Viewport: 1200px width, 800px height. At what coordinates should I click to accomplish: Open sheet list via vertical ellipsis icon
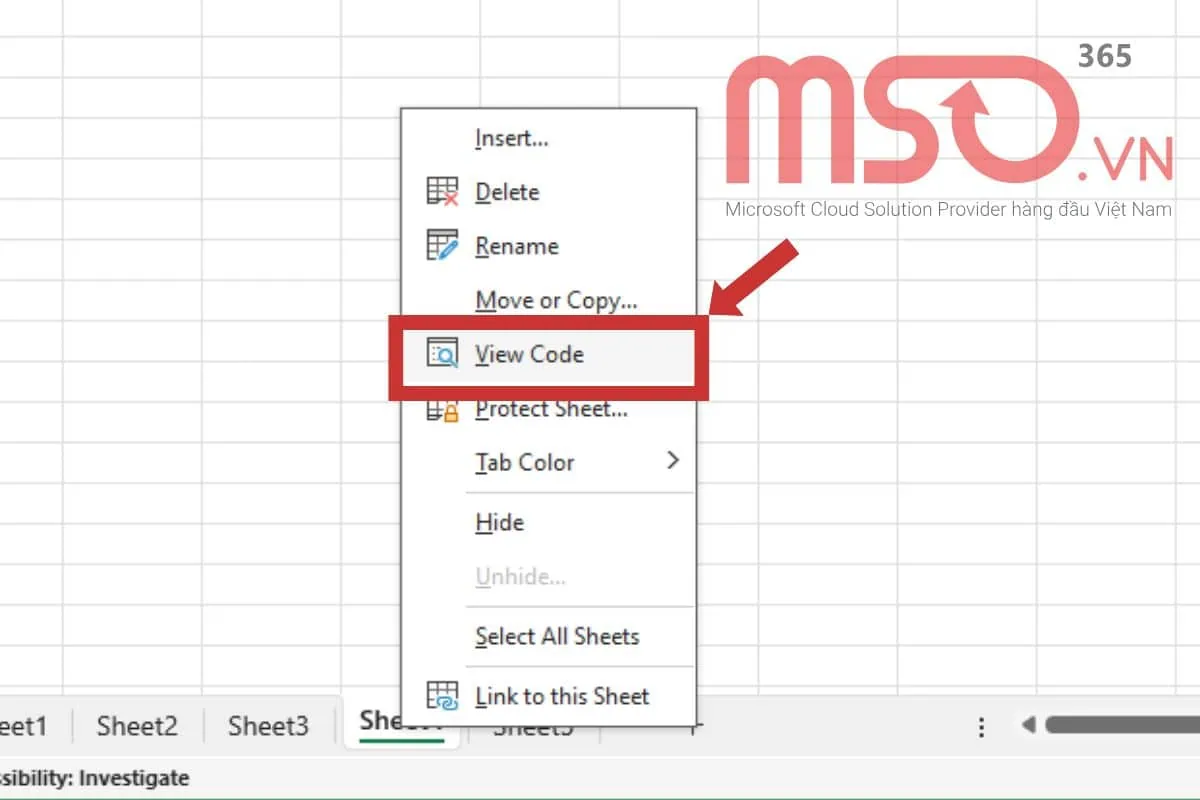pyautogui.click(x=981, y=727)
